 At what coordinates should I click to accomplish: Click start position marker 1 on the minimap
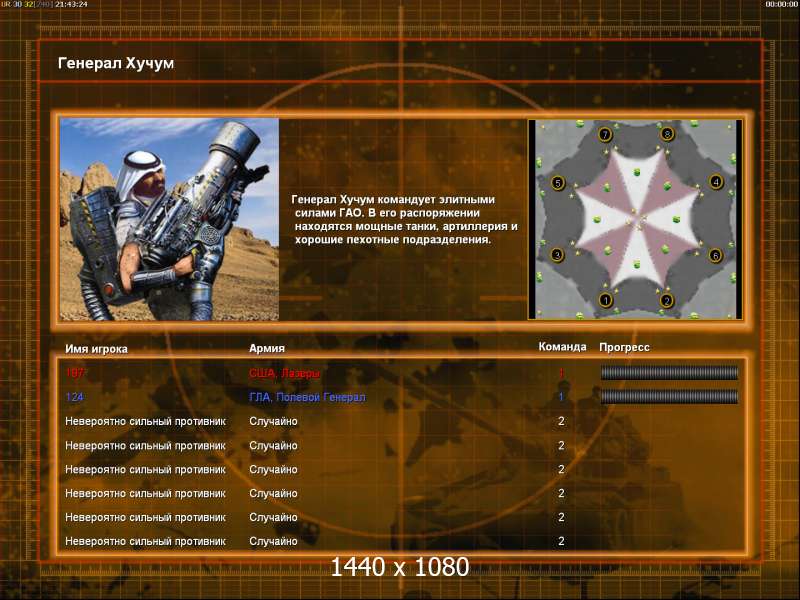(x=605, y=300)
